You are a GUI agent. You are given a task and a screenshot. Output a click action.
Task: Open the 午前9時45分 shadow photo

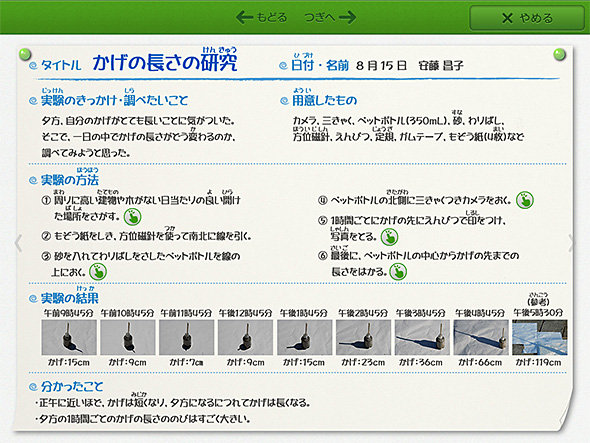(69, 337)
